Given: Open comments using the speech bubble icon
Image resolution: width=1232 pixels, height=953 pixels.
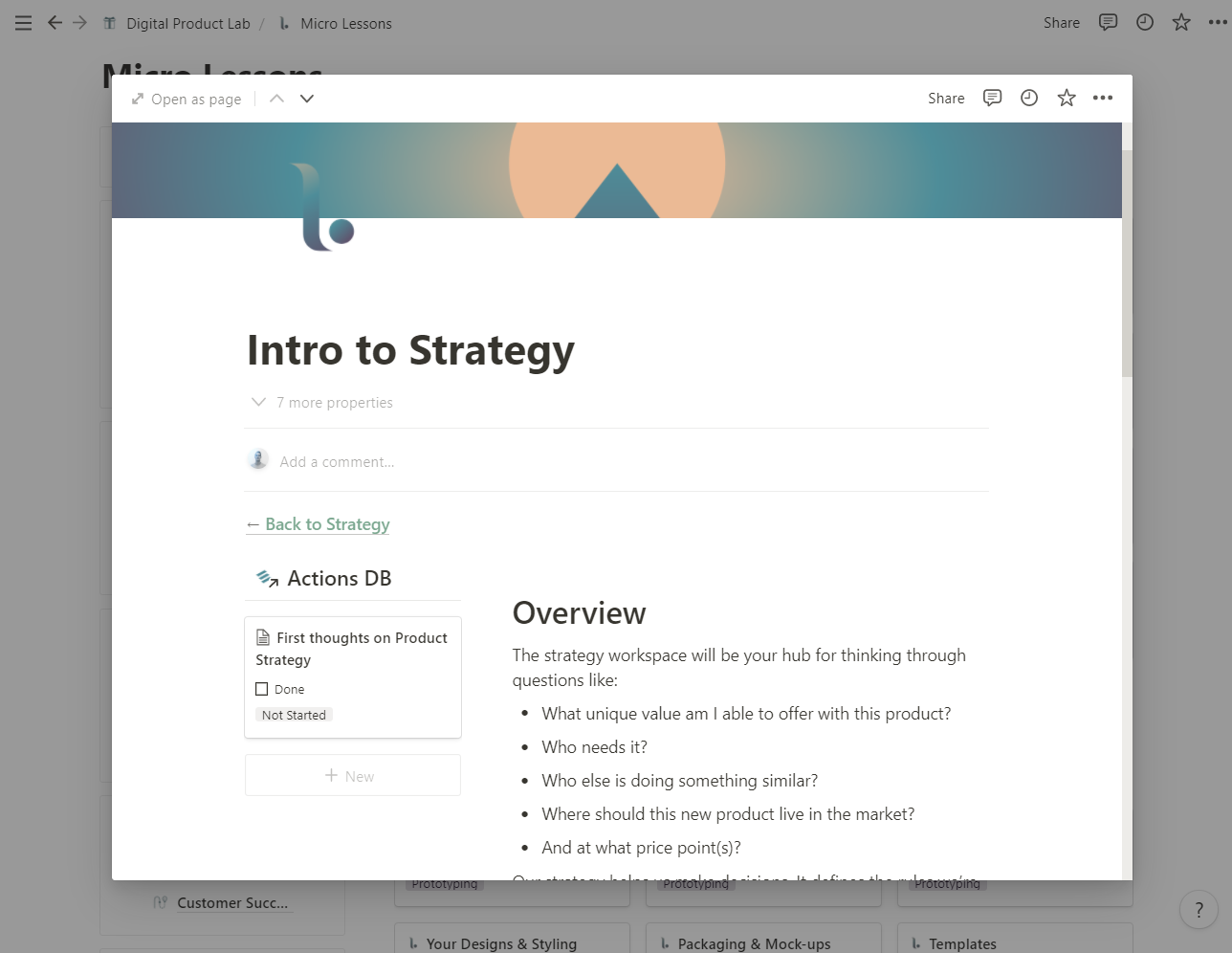Looking at the screenshot, I should point(992,98).
